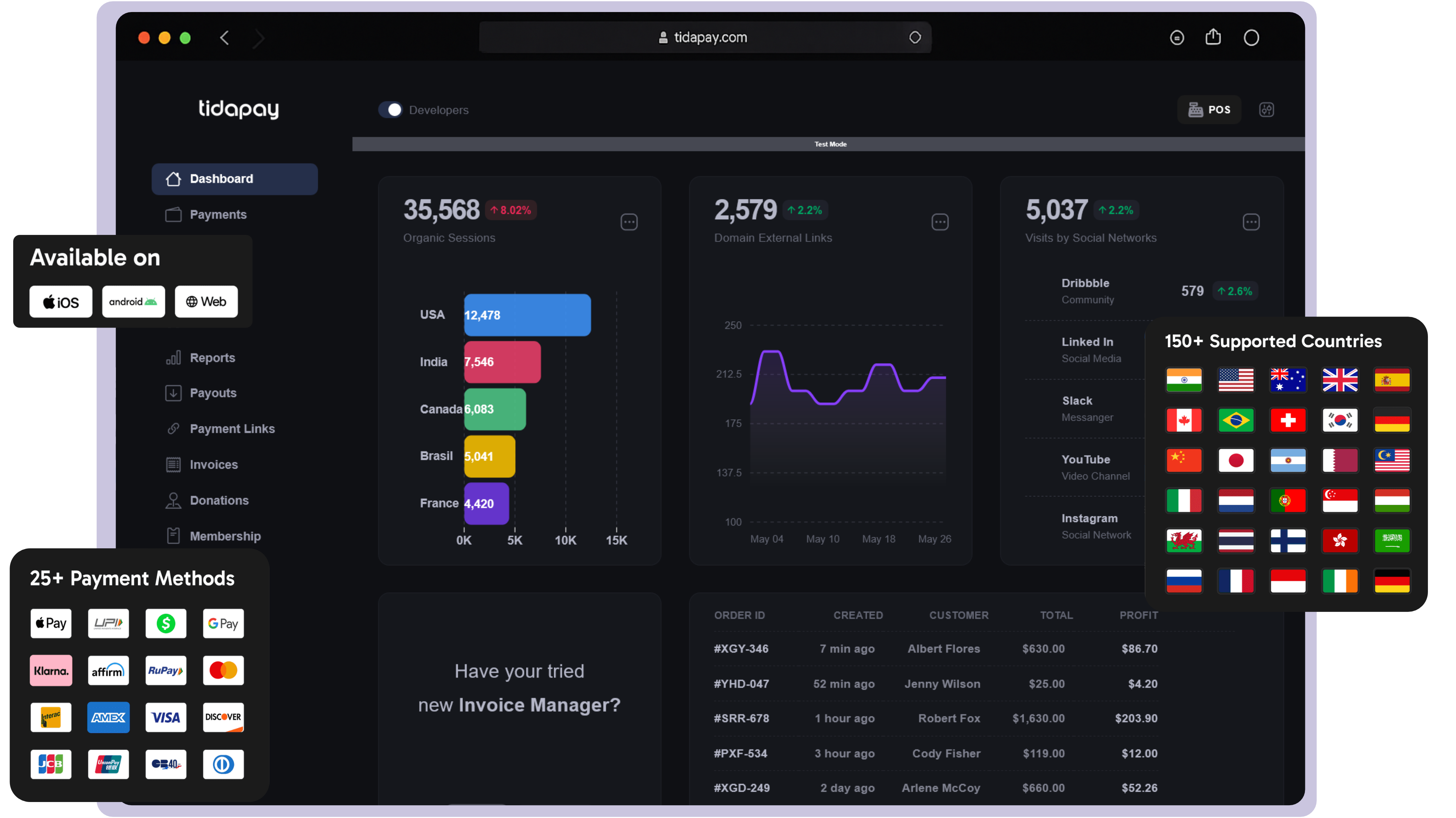Viewport: 1456px width, 818px height.
Task: Click the Test Mode banner
Action: (828, 144)
